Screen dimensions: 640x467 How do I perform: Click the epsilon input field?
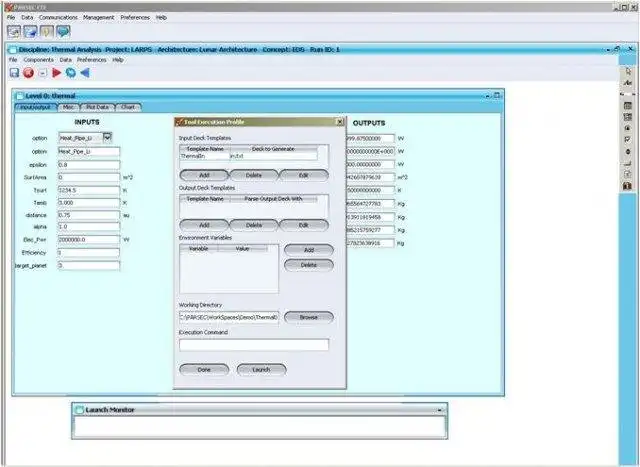(x=89, y=165)
